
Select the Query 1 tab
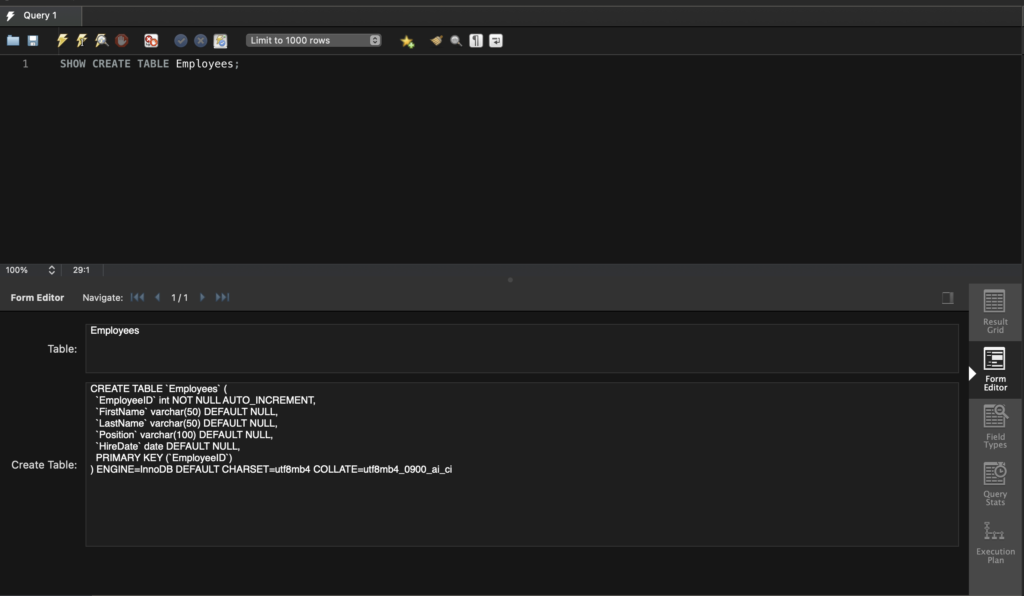coord(40,15)
